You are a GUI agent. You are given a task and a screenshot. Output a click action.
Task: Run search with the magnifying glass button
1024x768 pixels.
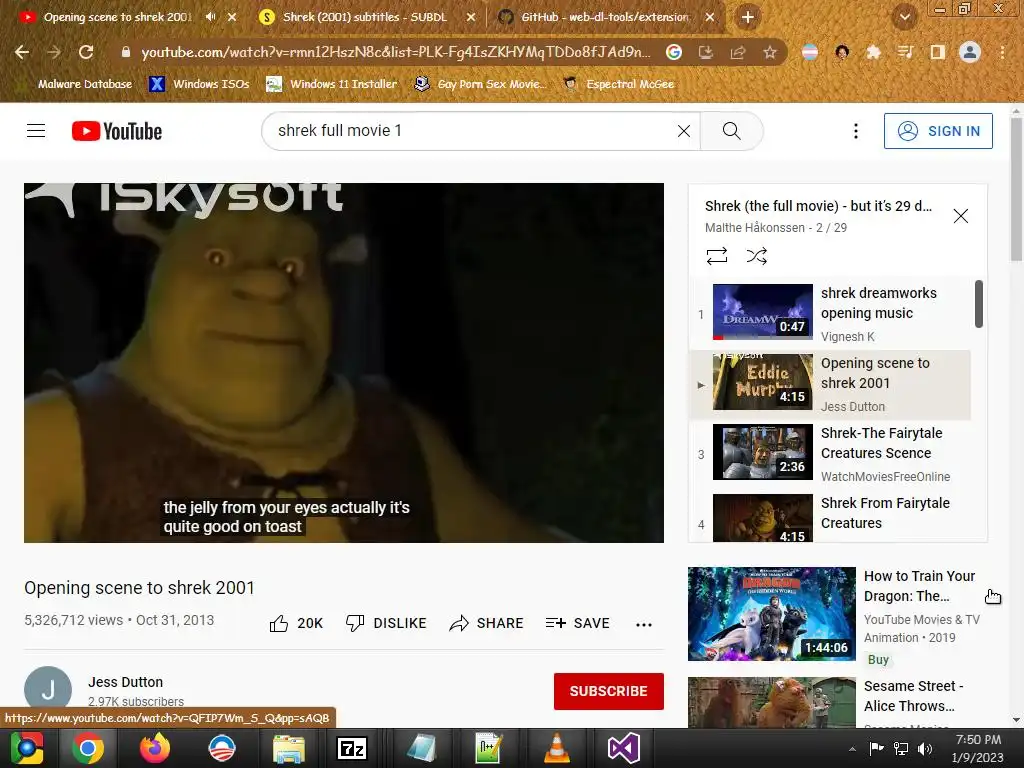point(731,131)
